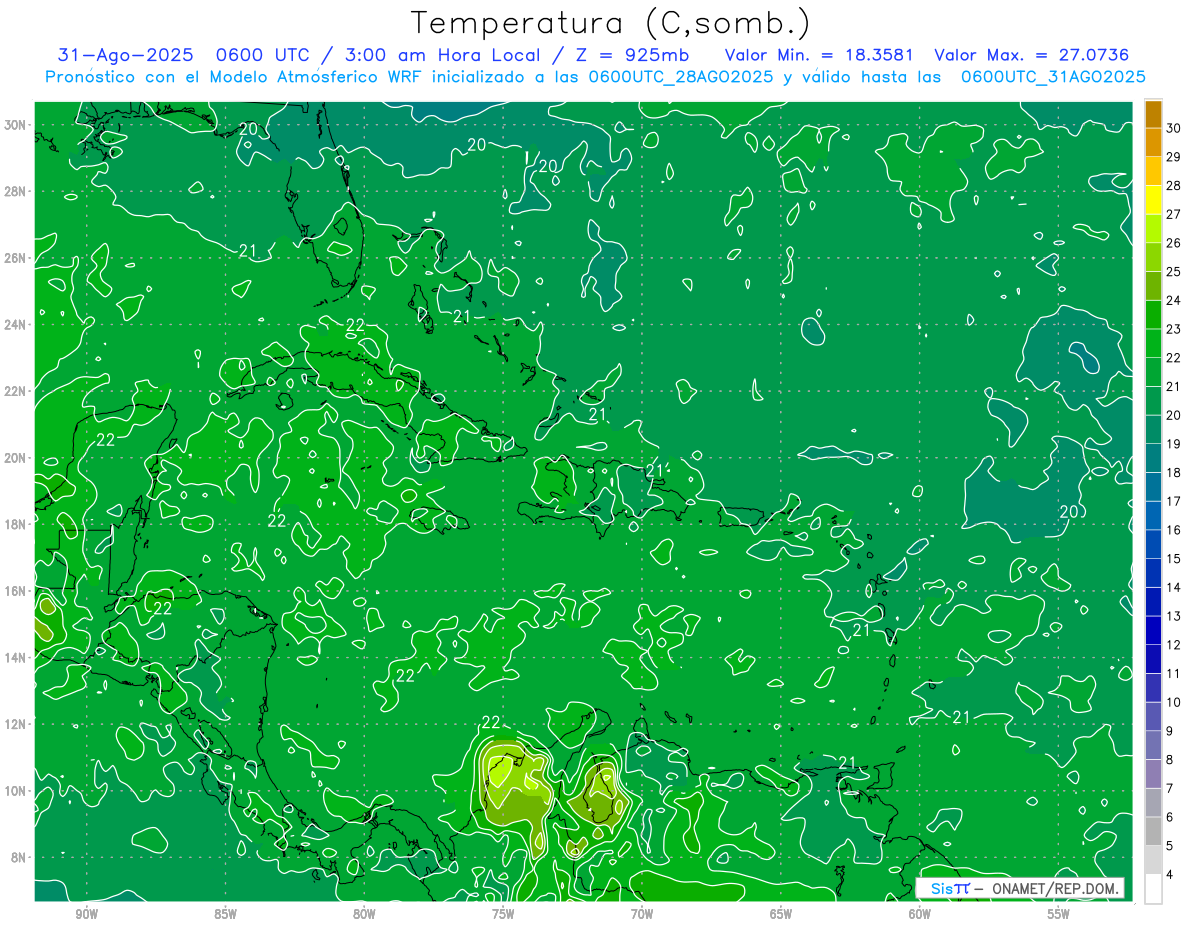The image size is (1200, 927).
Task: Click the '75W' longitude axis label
Action: click(503, 914)
